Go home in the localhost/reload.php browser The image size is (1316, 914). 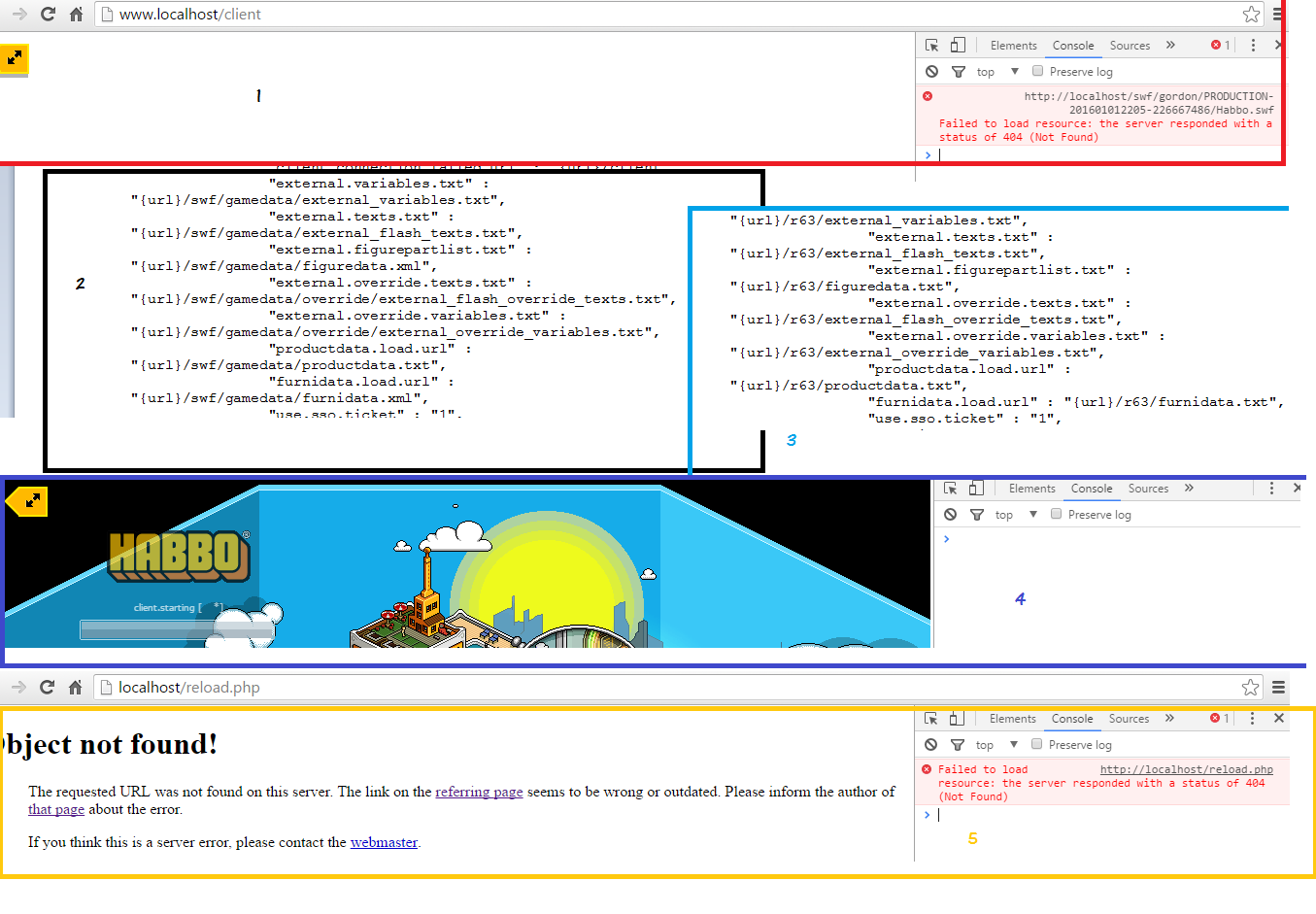pos(75,687)
